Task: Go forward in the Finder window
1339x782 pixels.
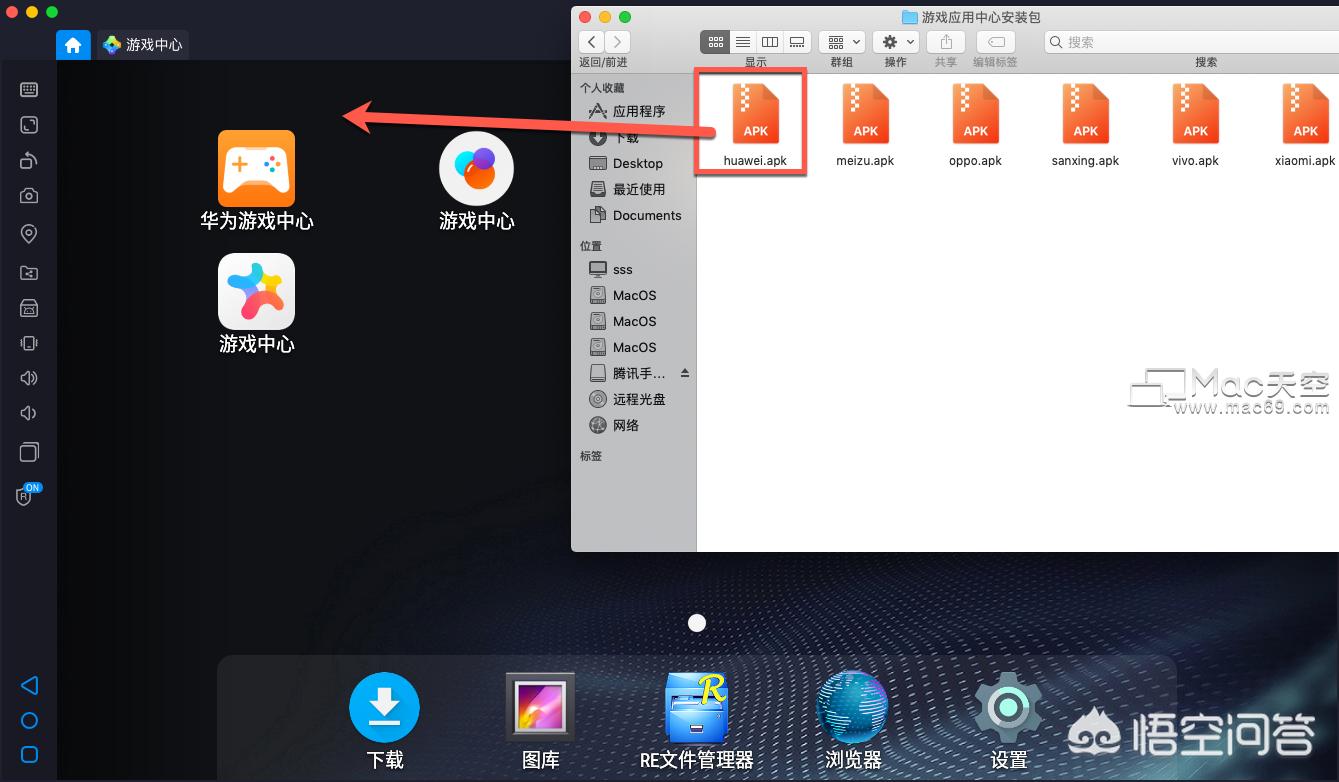Action: pyautogui.click(x=618, y=42)
